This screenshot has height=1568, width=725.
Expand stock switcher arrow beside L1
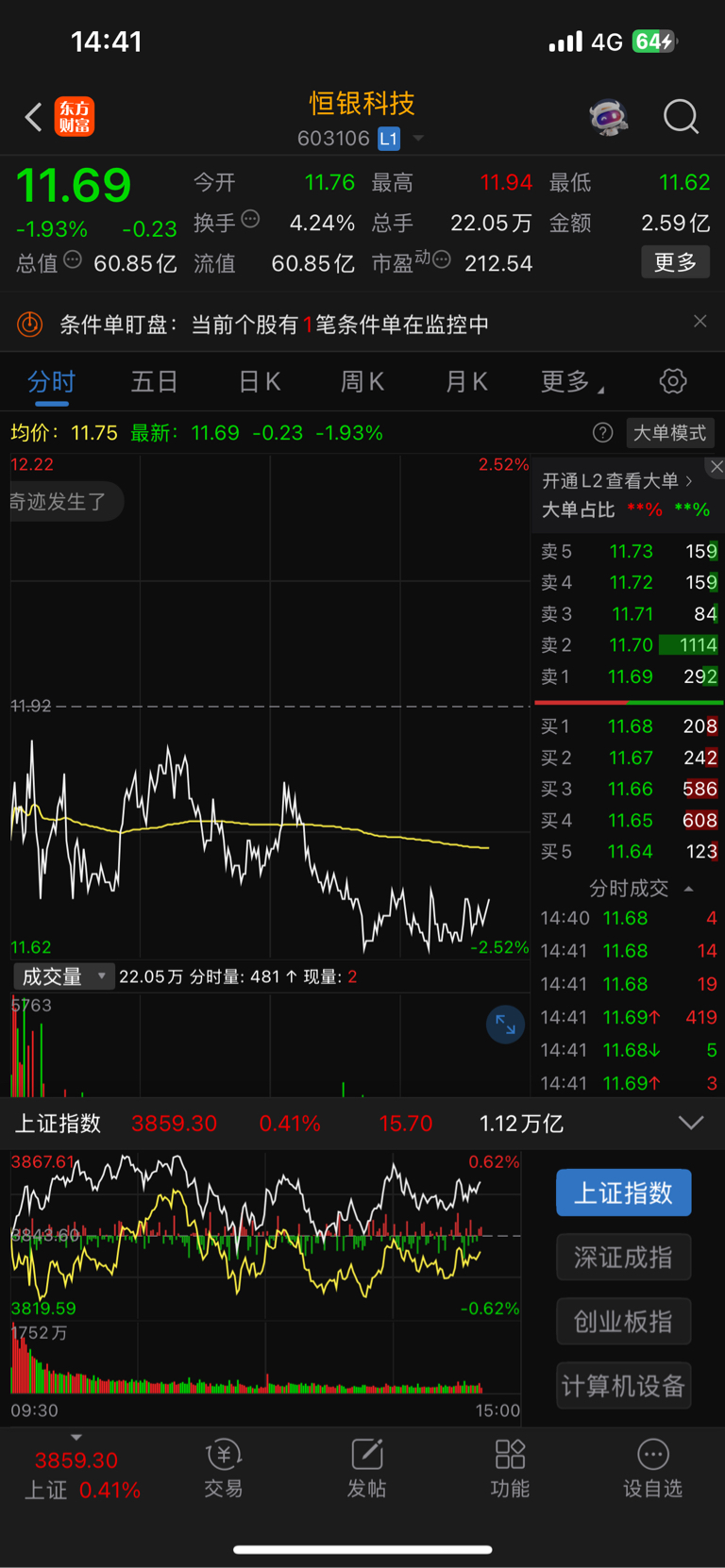[417, 139]
